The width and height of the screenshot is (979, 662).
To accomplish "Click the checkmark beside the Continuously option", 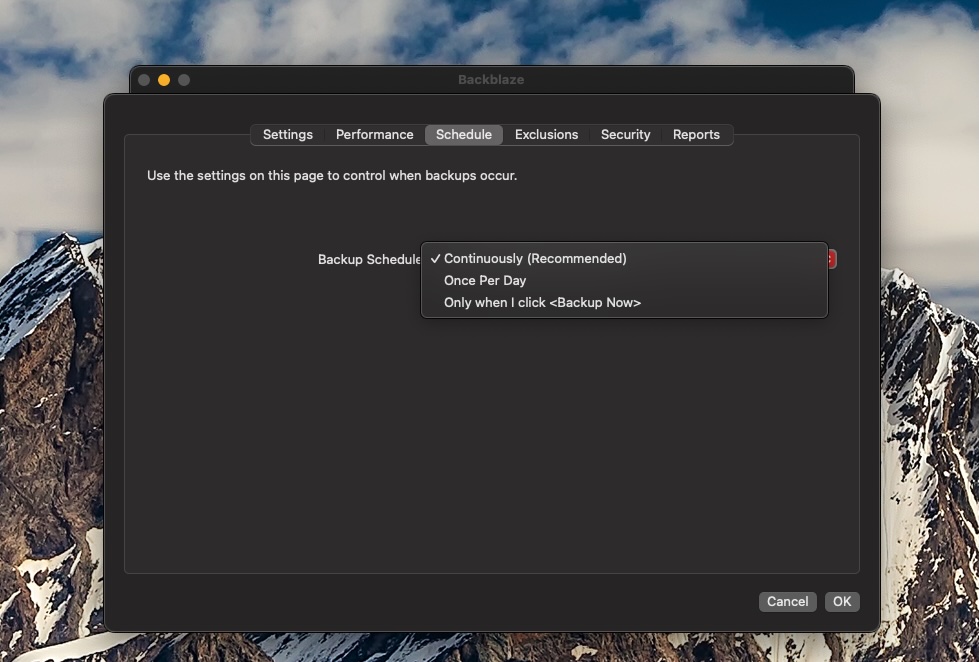I will coord(434,258).
